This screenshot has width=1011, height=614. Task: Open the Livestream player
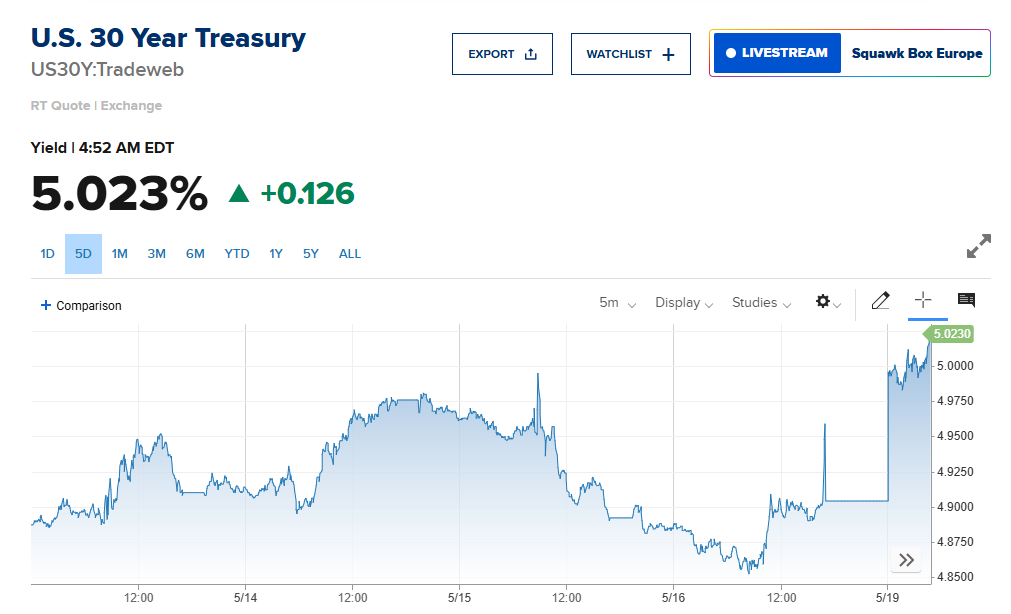777,53
